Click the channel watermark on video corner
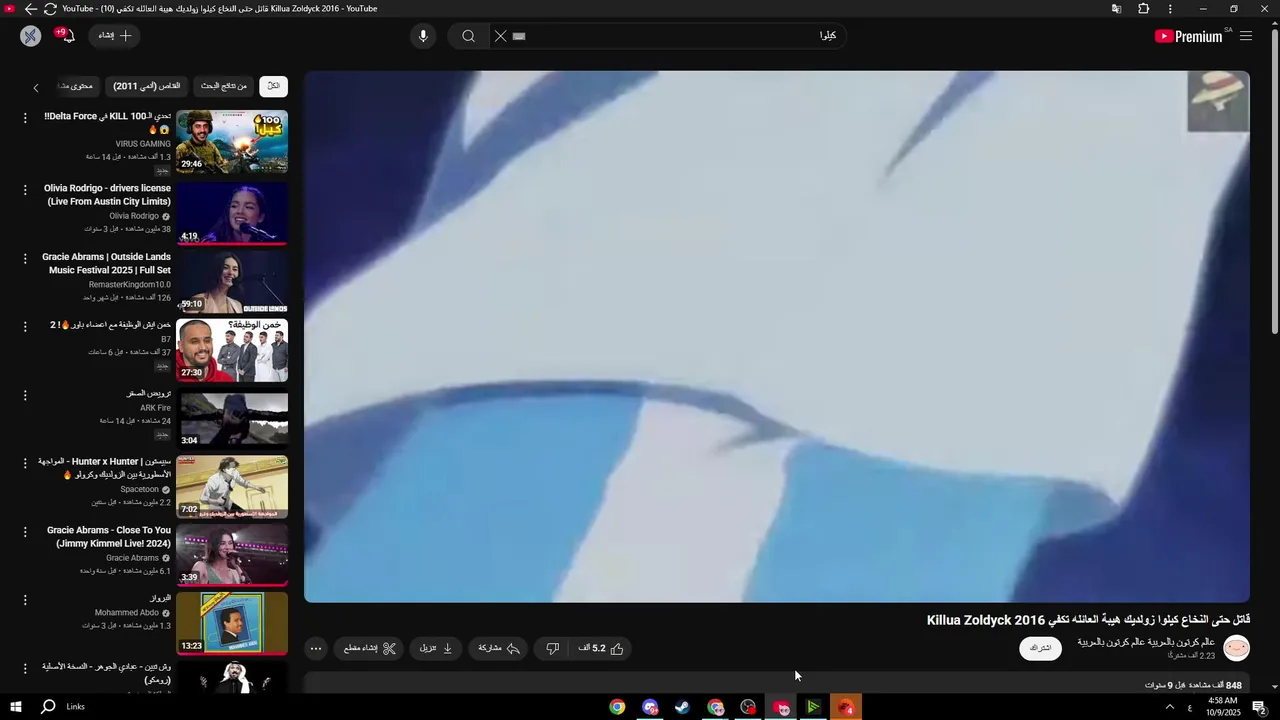Image resolution: width=1280 pixels, height=720 pixels. (1218, 101)
